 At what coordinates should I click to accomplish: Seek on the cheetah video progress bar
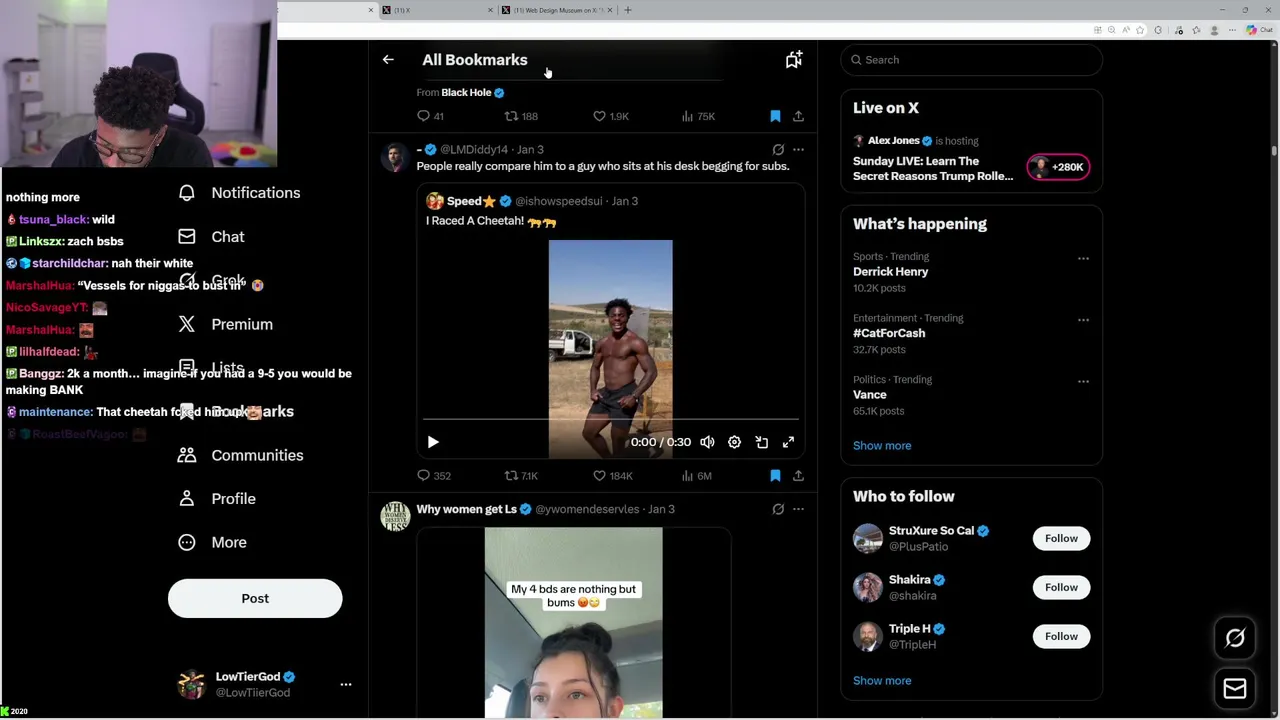click(x=610, y=420)
